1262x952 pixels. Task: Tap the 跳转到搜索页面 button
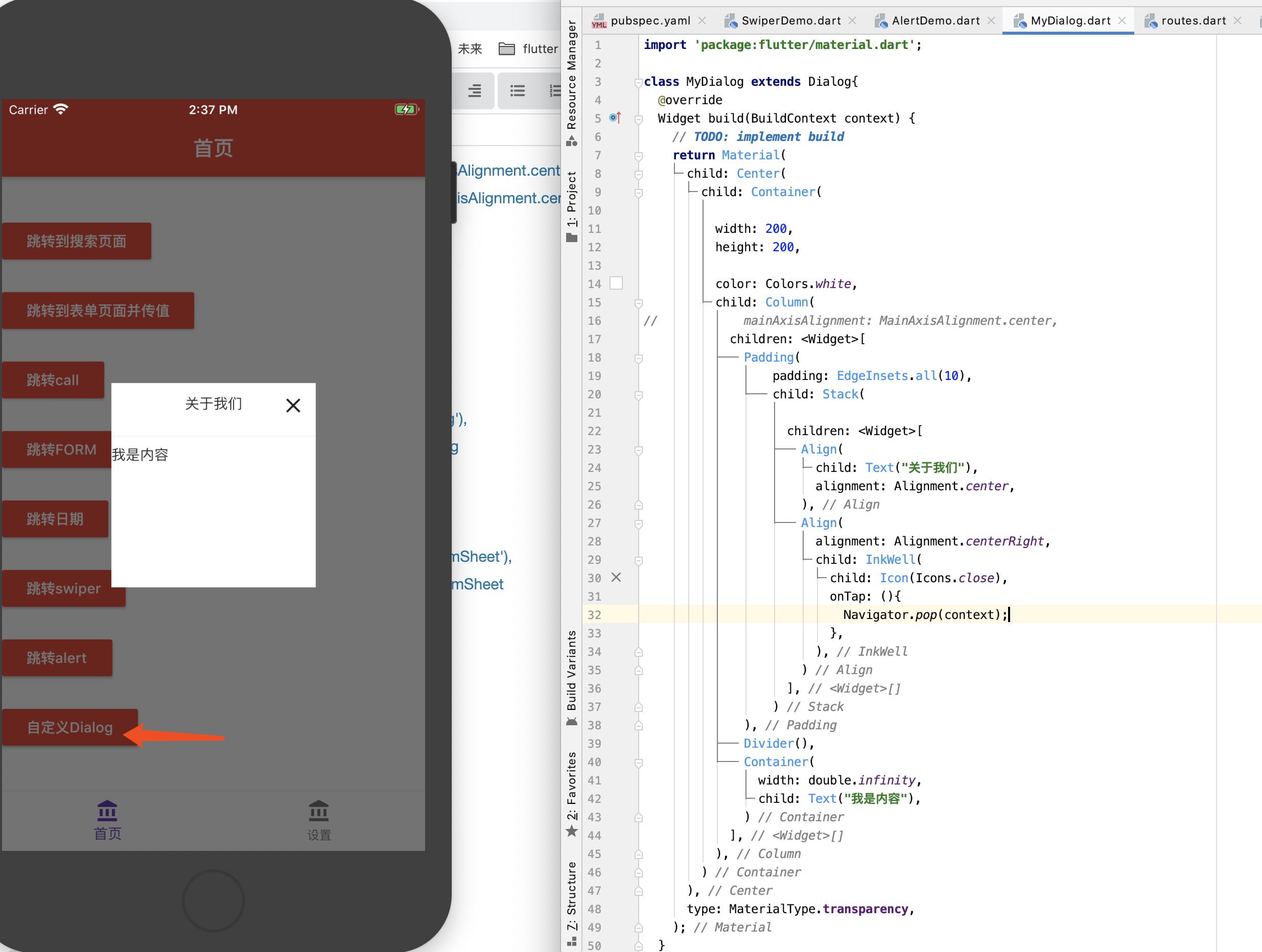pos(77,241)
